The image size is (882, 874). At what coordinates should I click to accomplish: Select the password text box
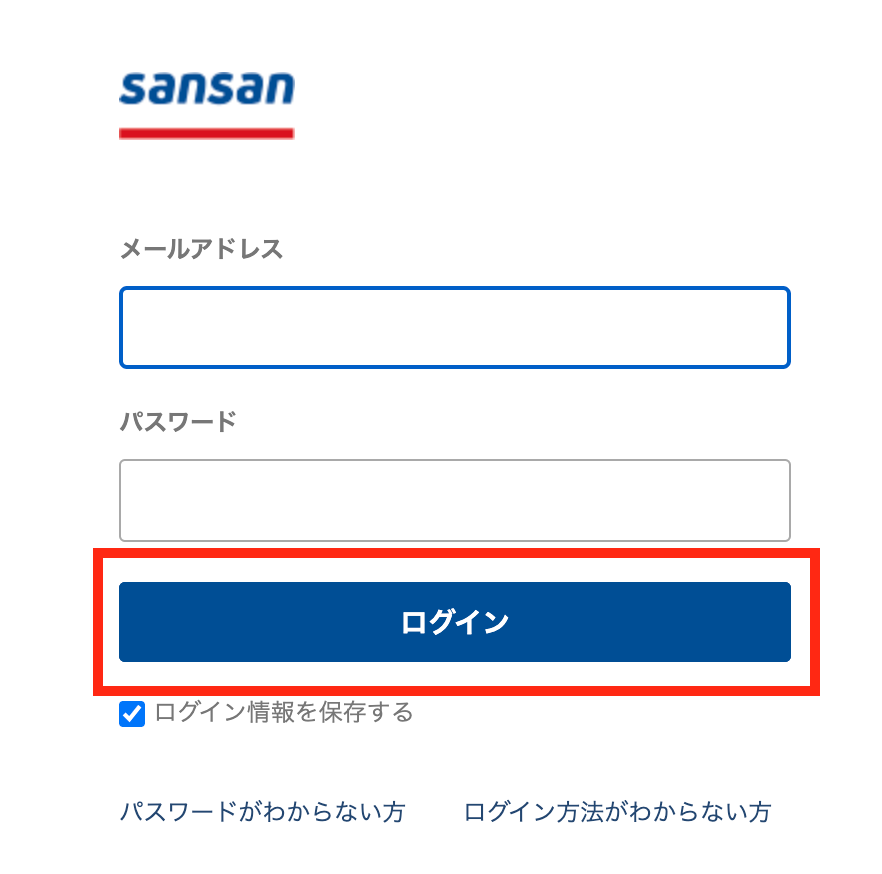(455, 500)
